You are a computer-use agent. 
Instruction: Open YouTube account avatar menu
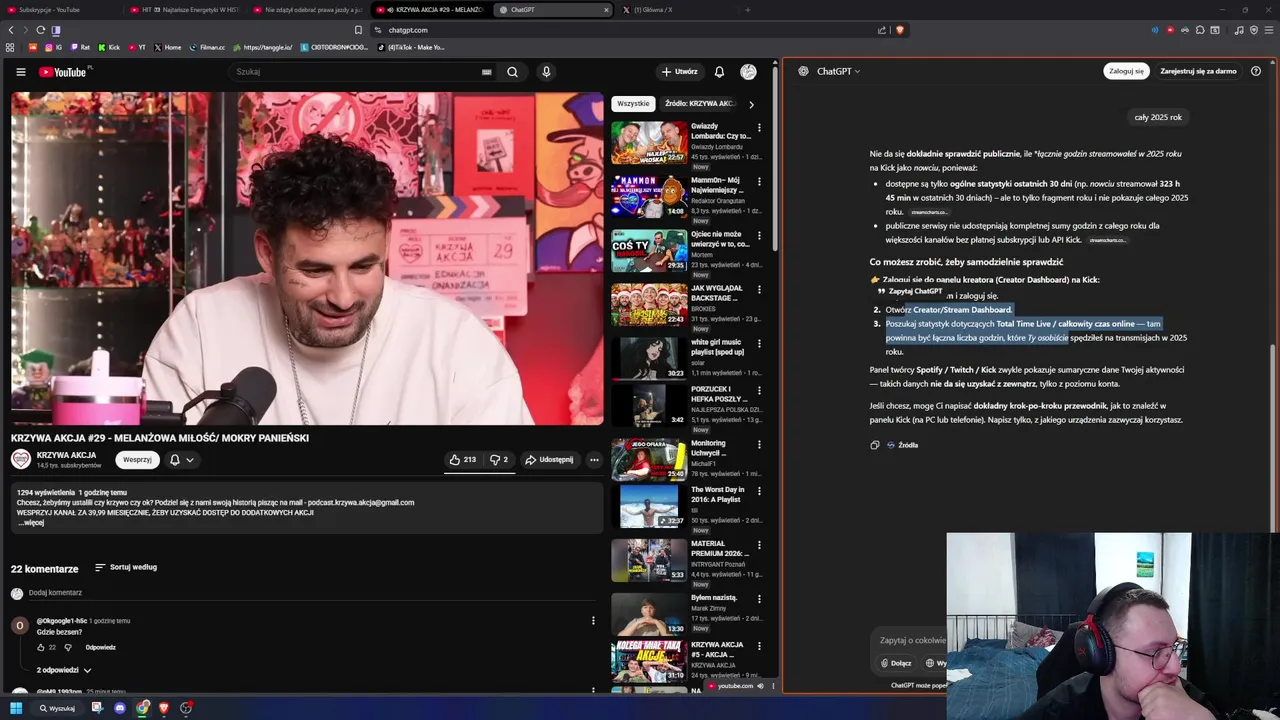[x=748, y=72]
